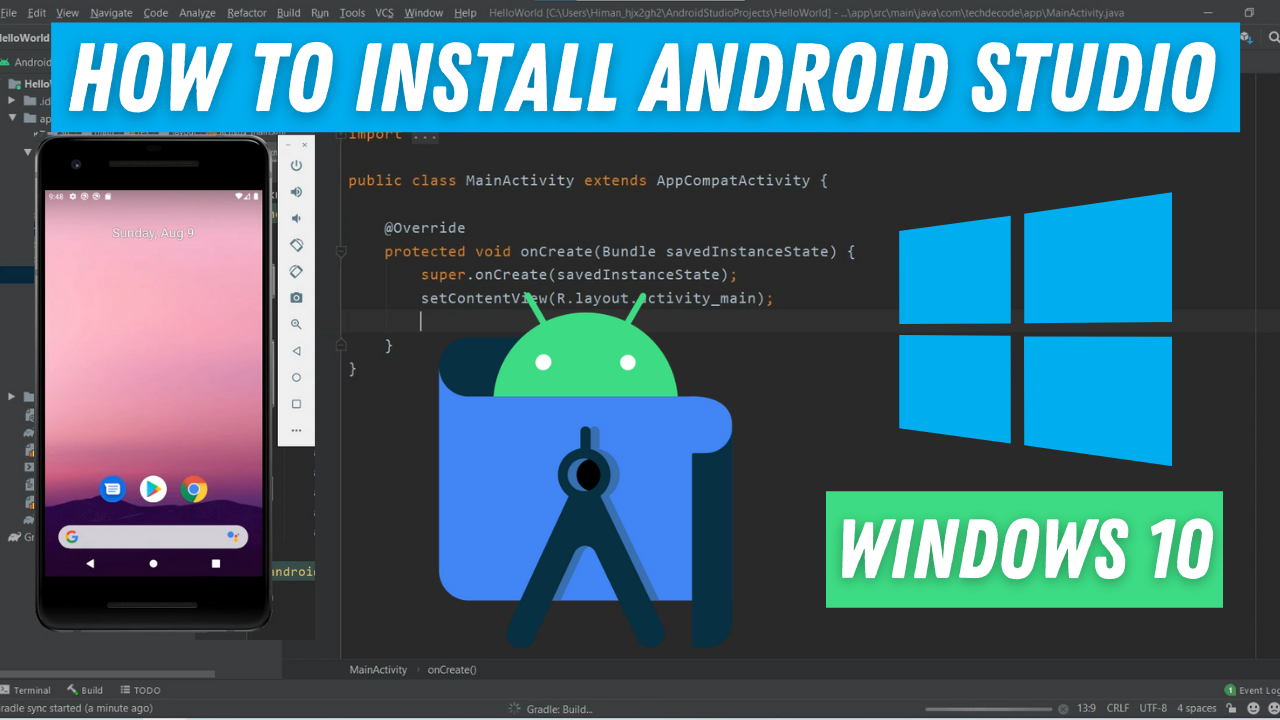Click fold marker at onCreate closing brace
Image resolution: width=1280 pixels, height=720 pixels.
341,345
